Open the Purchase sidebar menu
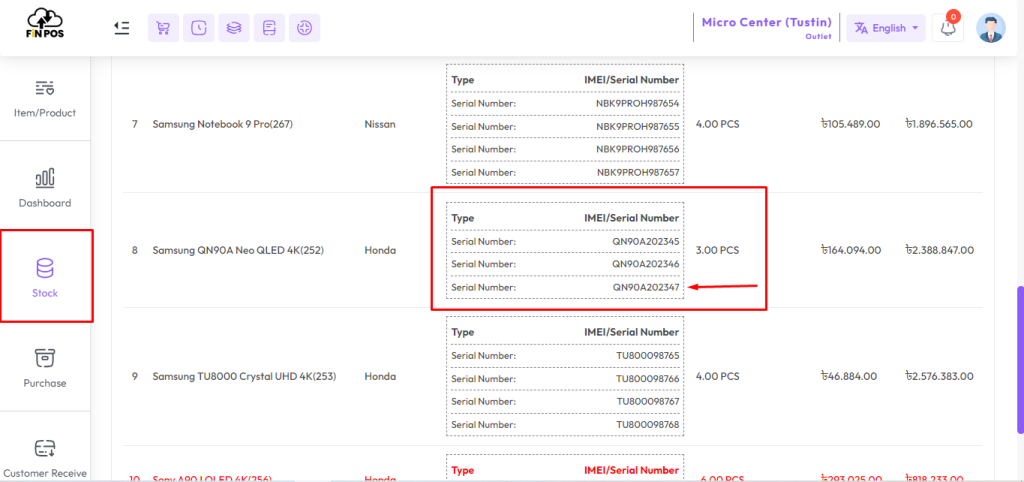 tap(45, 368)
